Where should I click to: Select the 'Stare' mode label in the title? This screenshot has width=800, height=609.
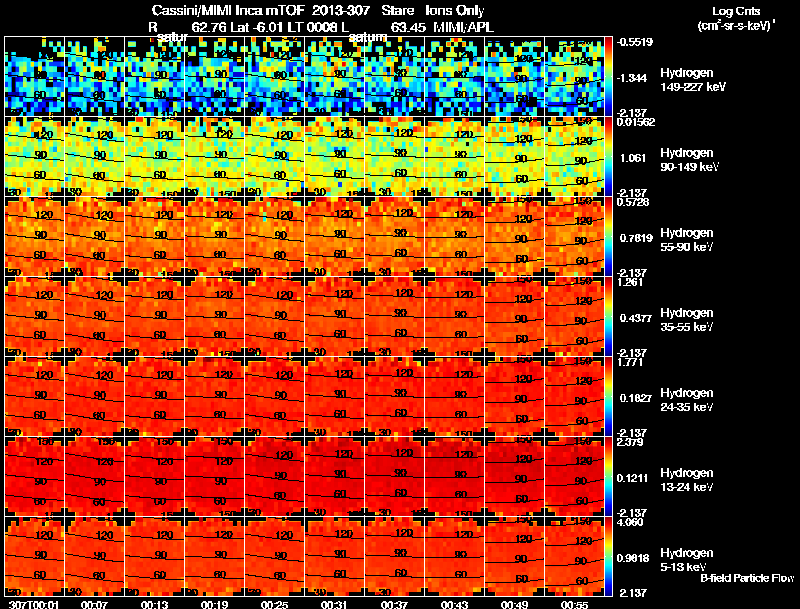397,10
